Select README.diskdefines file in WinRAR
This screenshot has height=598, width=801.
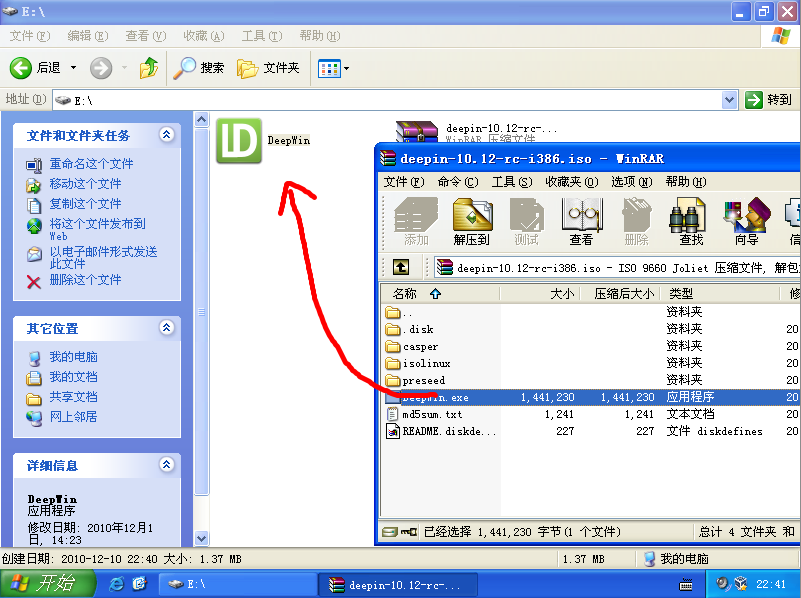441,431
